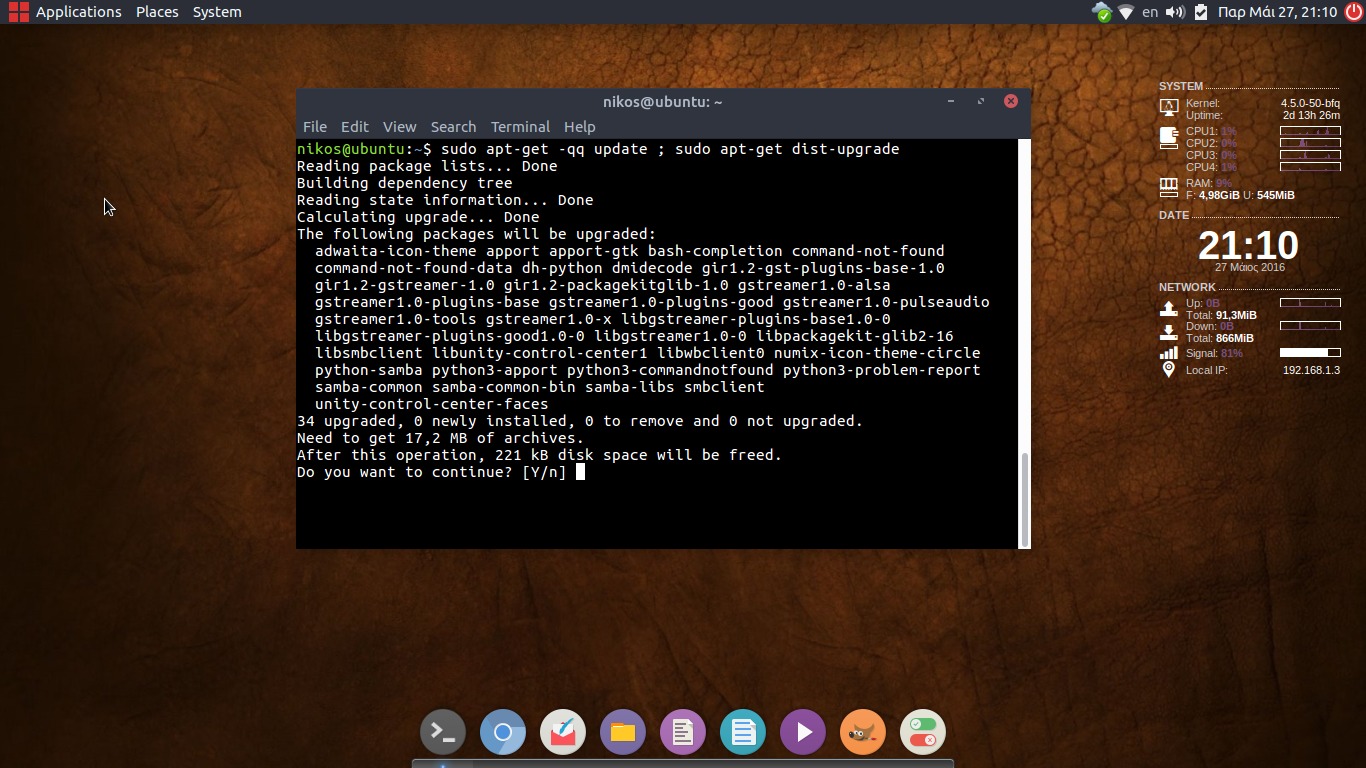Image resolution: width=1366 pixels, height=768 pixels.
Task: Launch the purple media player dock icon
Action: click(x=803, y=732)
